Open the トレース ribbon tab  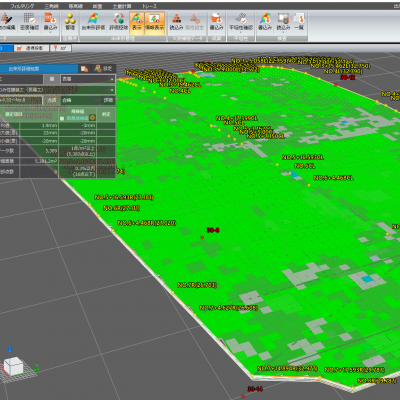[149, 6]
